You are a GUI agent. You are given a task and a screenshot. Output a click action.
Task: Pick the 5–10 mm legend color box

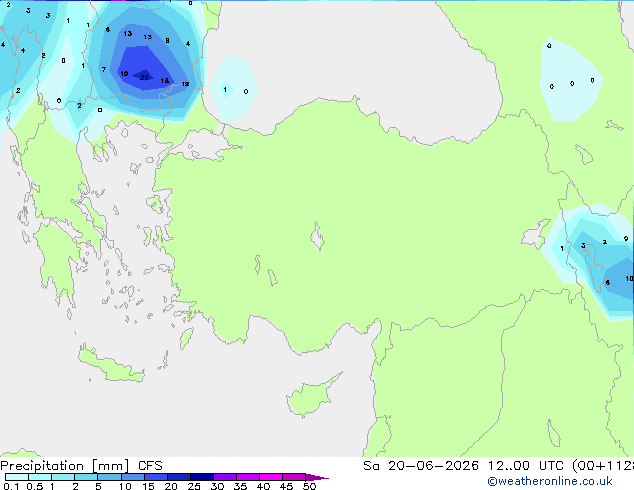coord(110,477)
